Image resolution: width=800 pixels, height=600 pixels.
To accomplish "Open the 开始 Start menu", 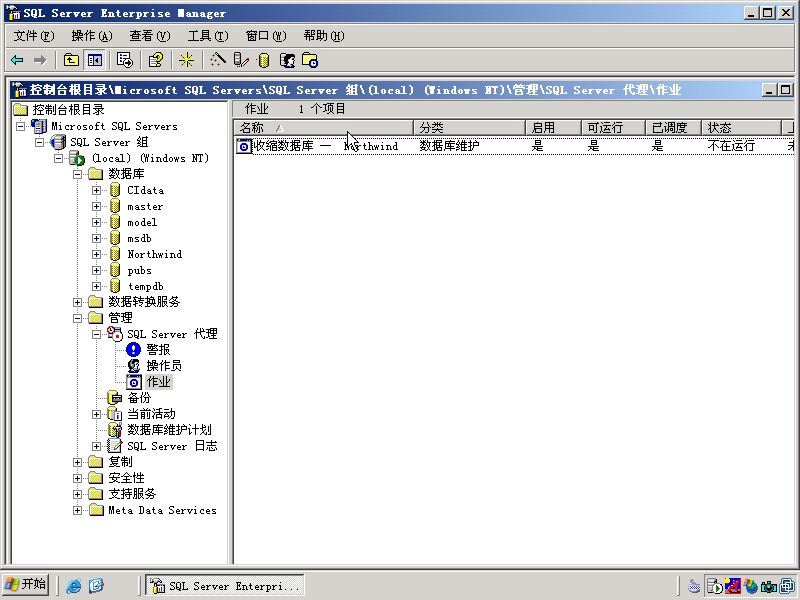I will [x=25, y=584].
